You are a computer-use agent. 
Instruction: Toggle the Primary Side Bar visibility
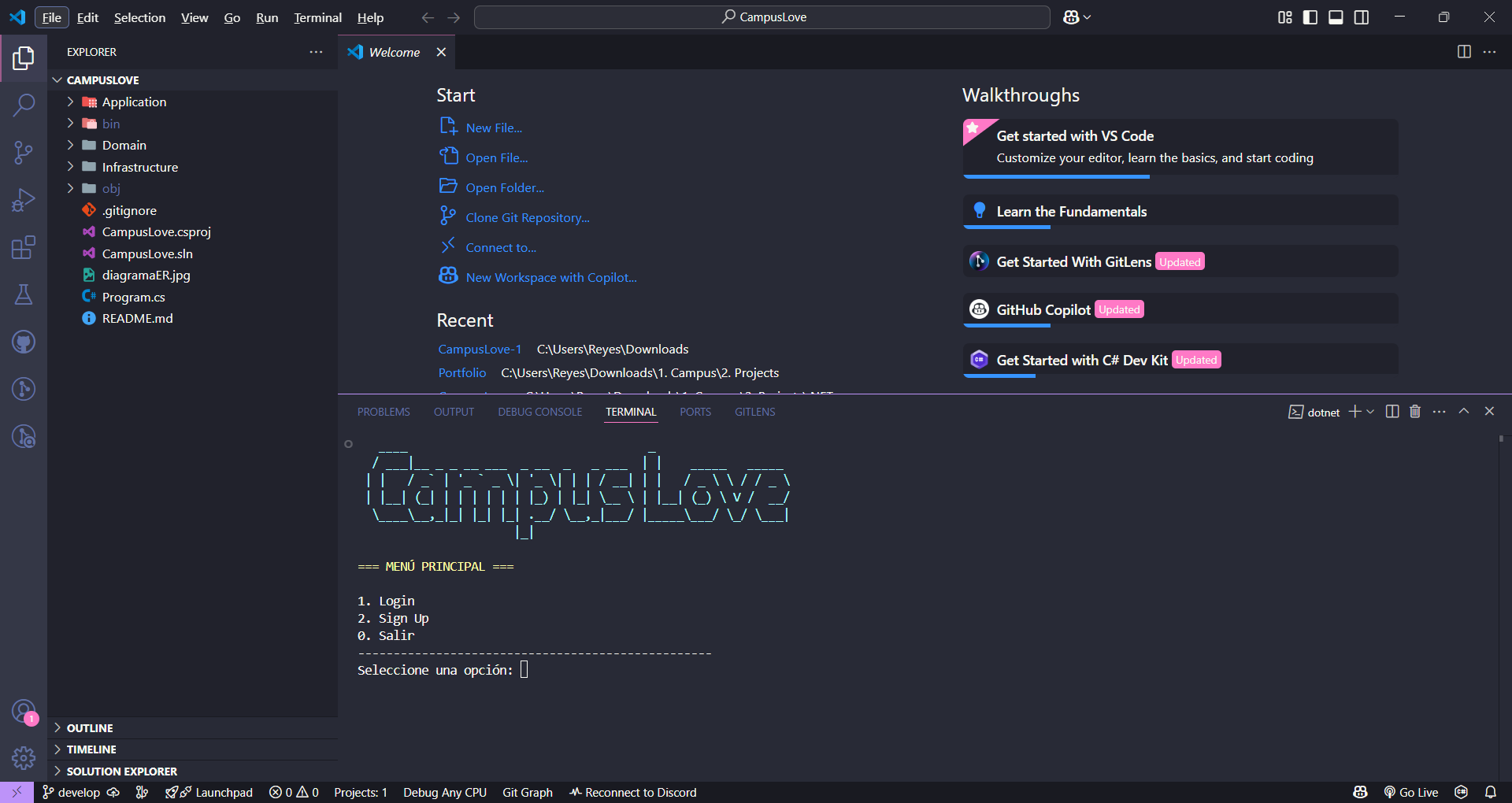(x=1310, y=17)
